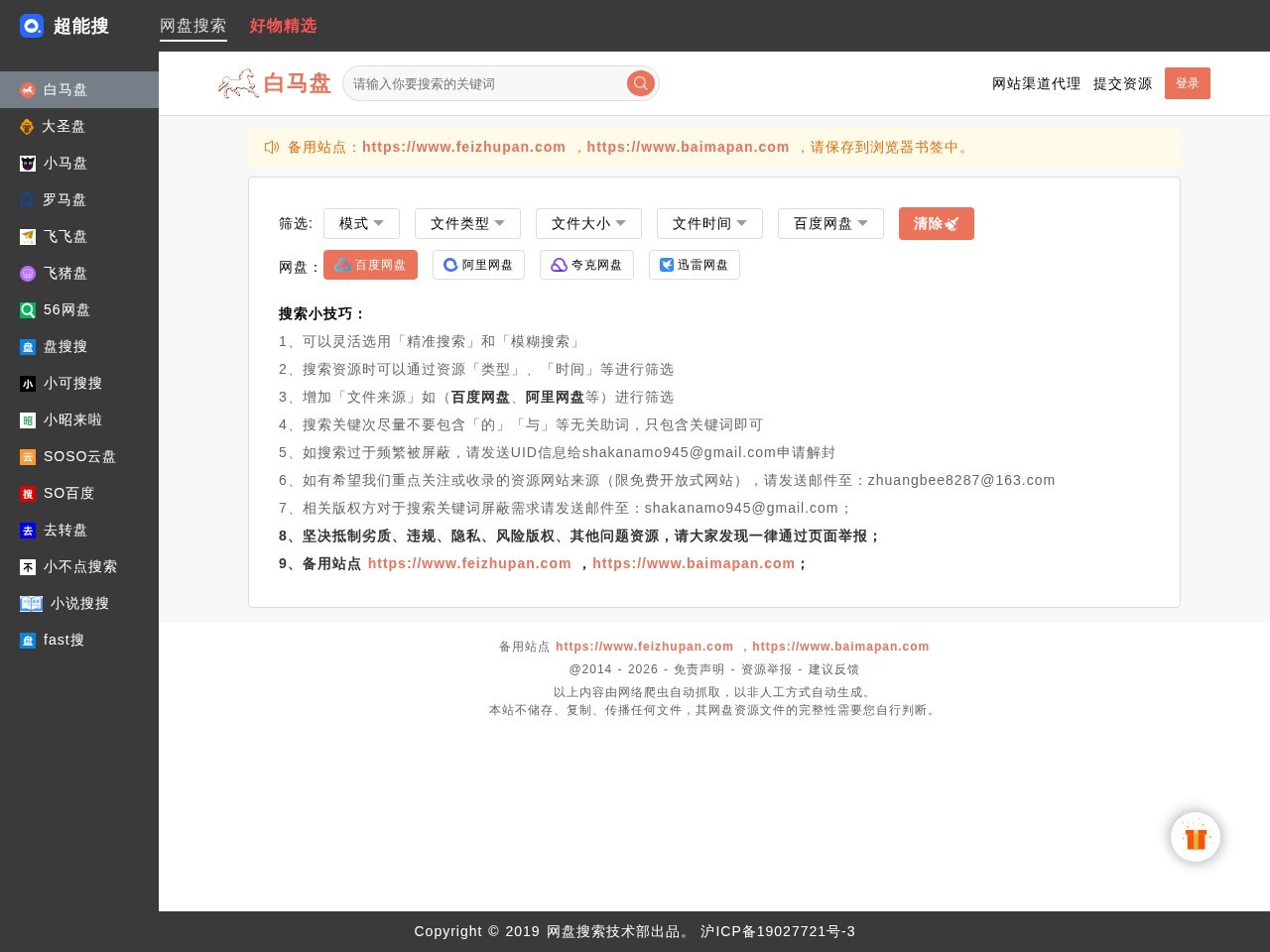Open the 大圣盘 sidebar icon

click(28, 126)
